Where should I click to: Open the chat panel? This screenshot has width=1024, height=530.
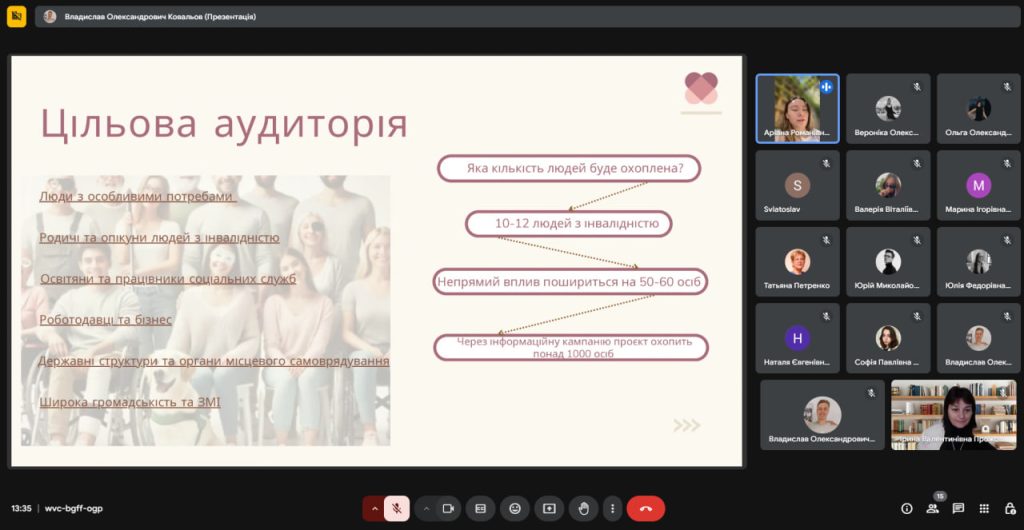tap(958, 508)
